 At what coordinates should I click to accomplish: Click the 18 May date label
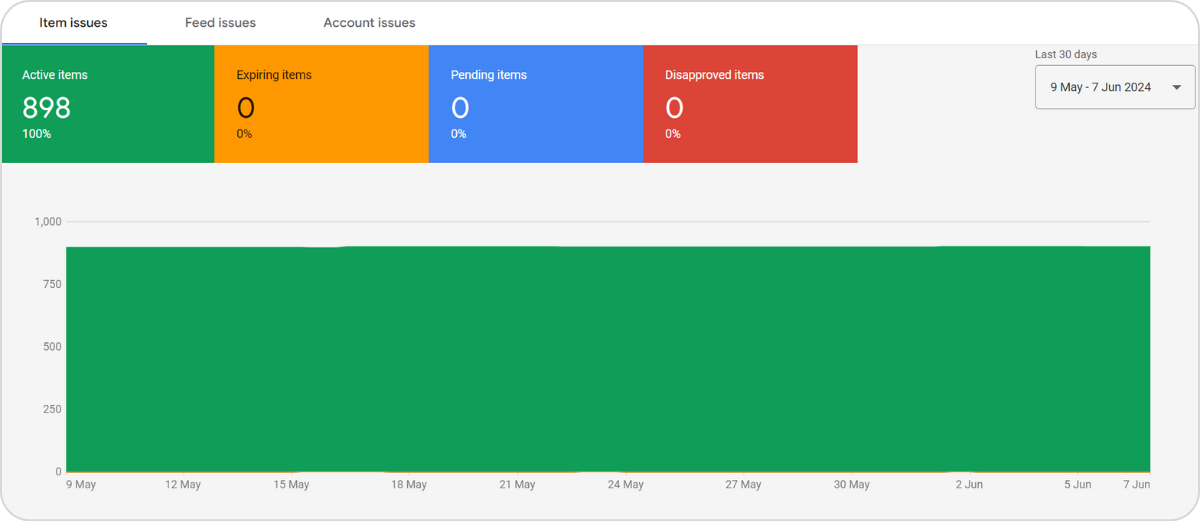click(409, 485)
